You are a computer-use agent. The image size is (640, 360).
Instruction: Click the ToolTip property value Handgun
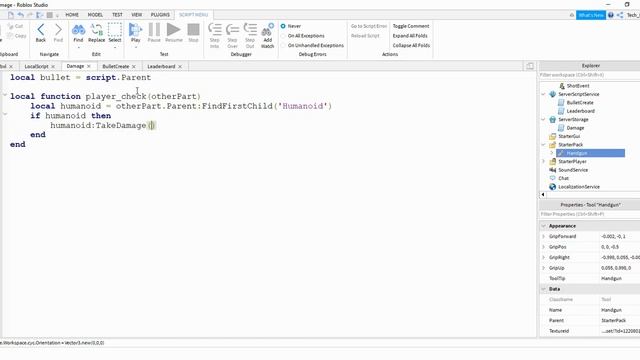[611, 278]
